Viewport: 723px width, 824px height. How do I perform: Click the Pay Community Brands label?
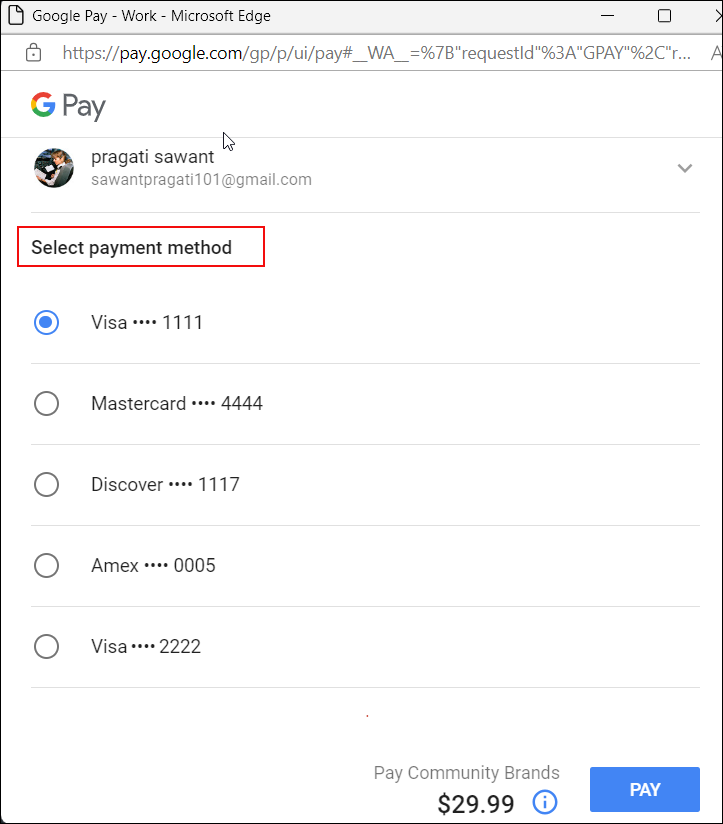pos(466,772)
